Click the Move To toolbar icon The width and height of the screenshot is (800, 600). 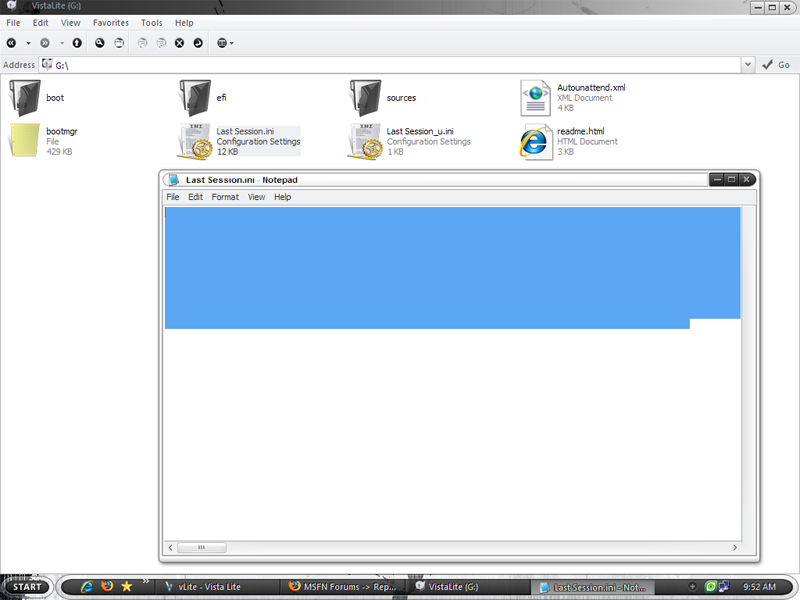(x=142, y=43)
